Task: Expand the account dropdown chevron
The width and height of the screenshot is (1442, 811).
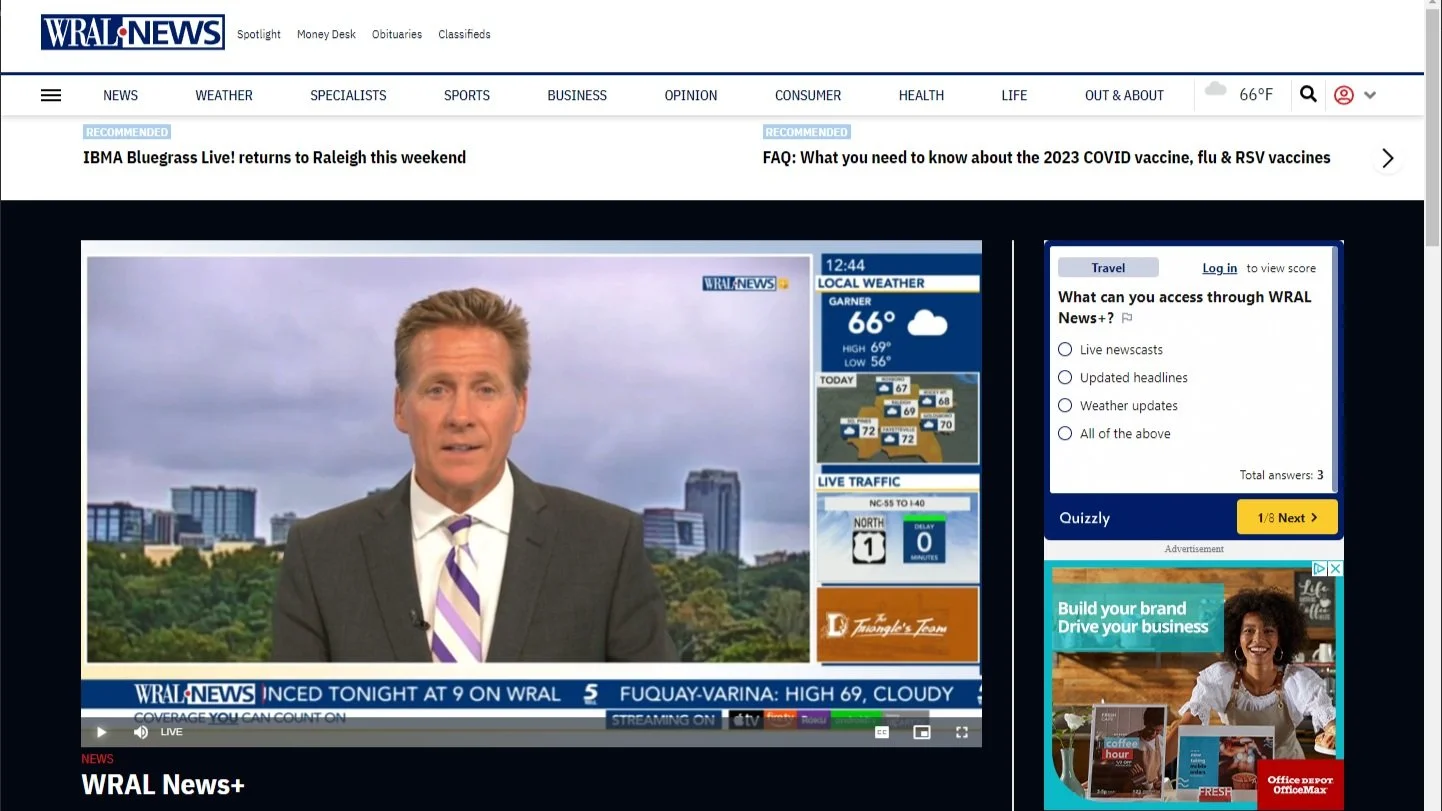Action: [1370, 95]
